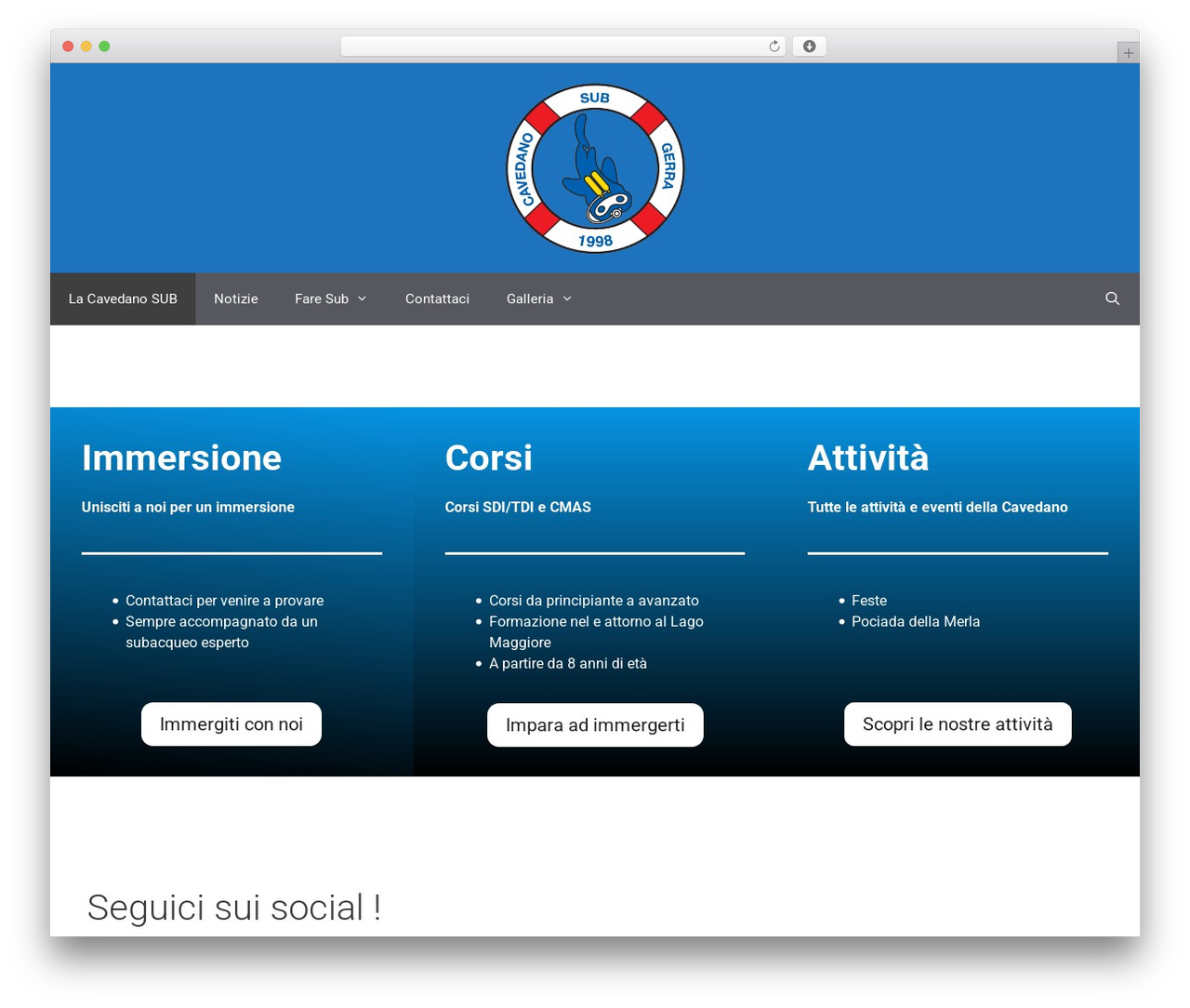Open a new tab with the plus icon
The image size is (1190, 1008).
pyautogui.click(x=1128, y=53)
